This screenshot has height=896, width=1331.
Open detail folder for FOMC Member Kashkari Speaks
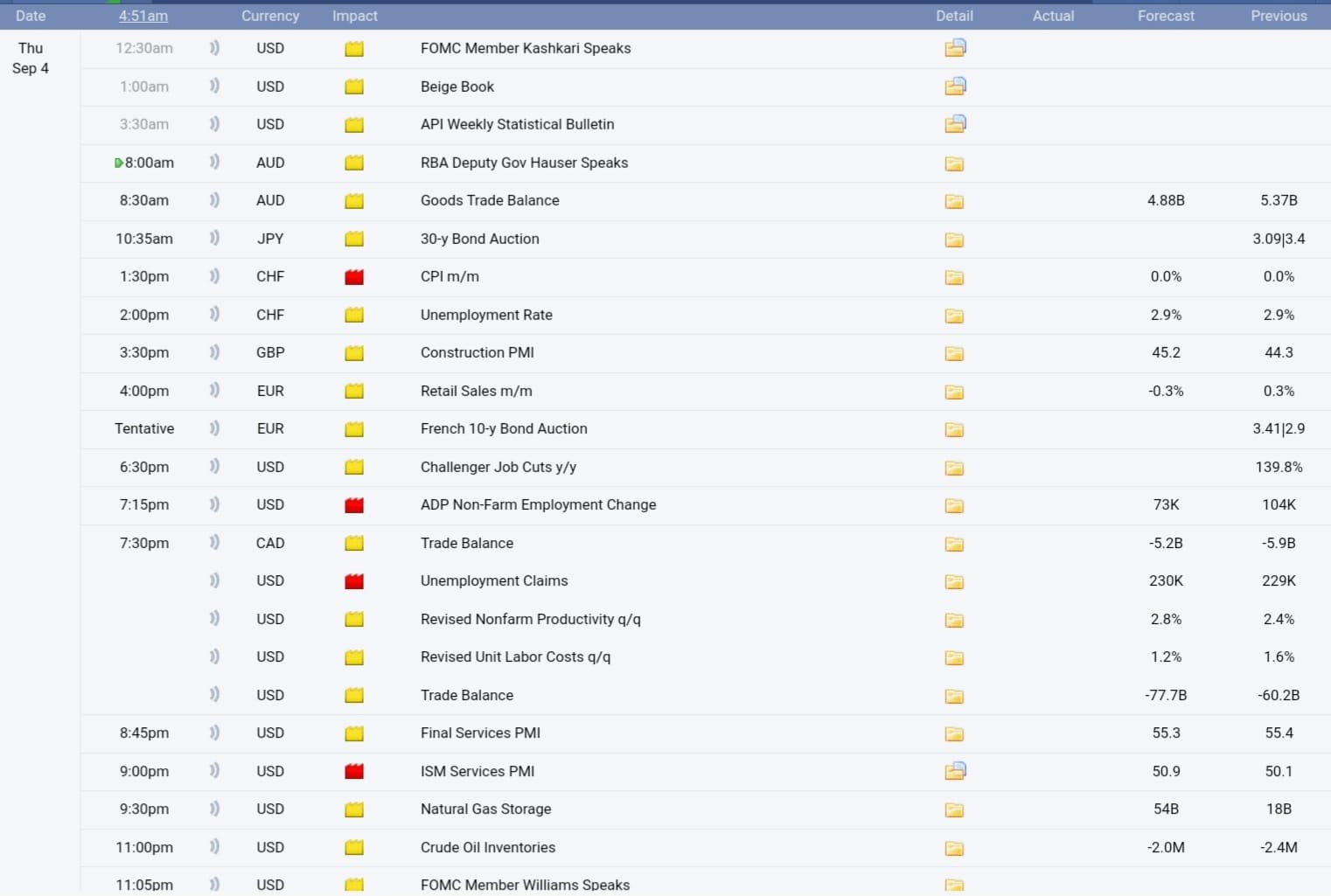coord(955,48)
